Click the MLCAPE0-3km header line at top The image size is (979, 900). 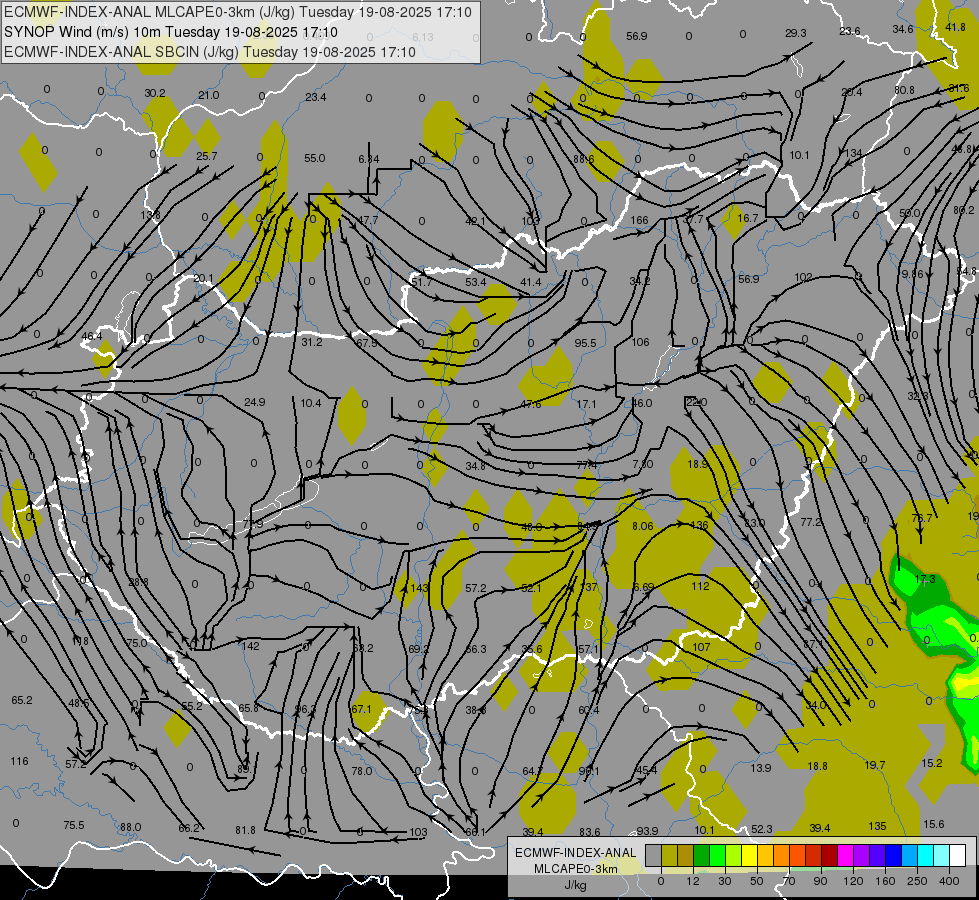(x=238, y=12)
